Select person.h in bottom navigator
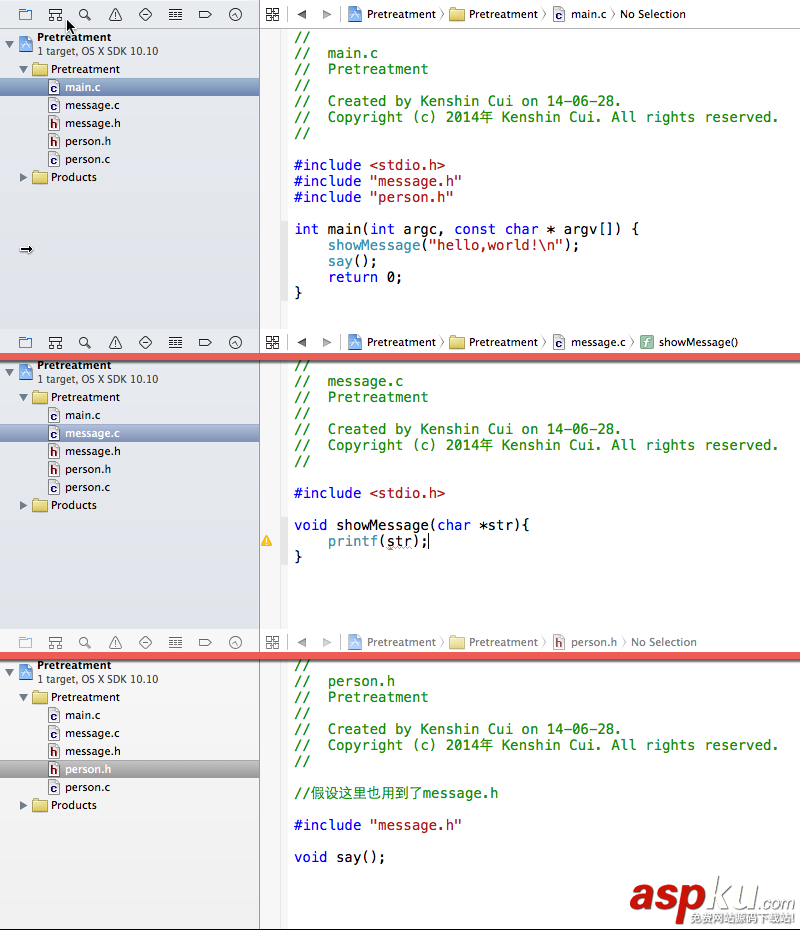 click(129, 769)
